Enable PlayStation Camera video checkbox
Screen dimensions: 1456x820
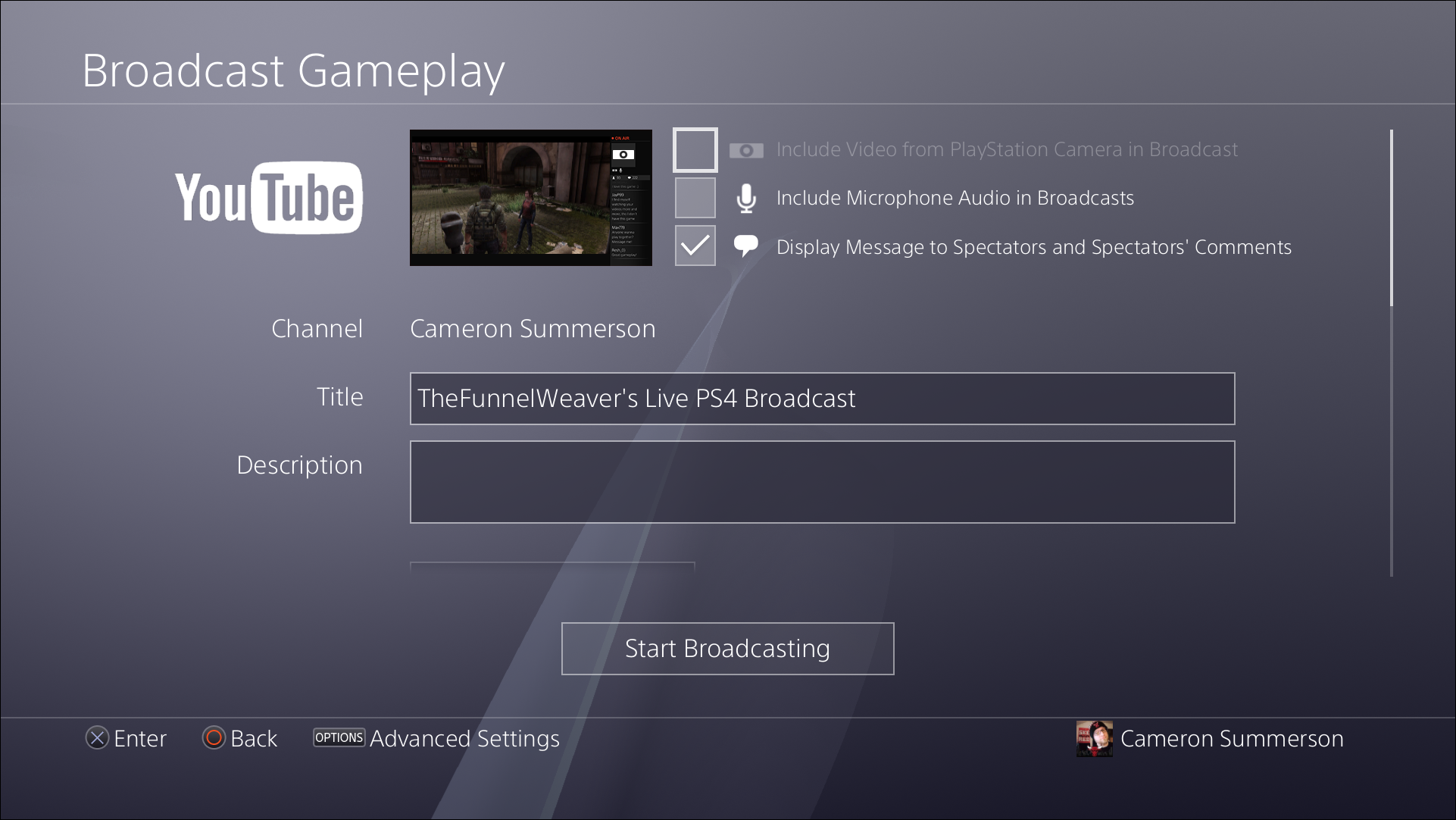(x=695, y=150)
